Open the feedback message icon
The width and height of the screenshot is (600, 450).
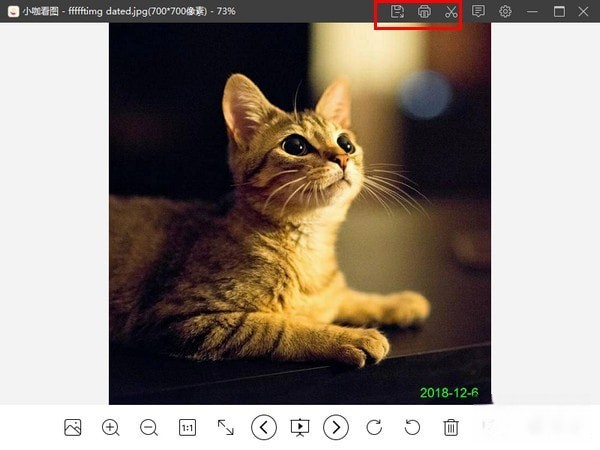478,11
